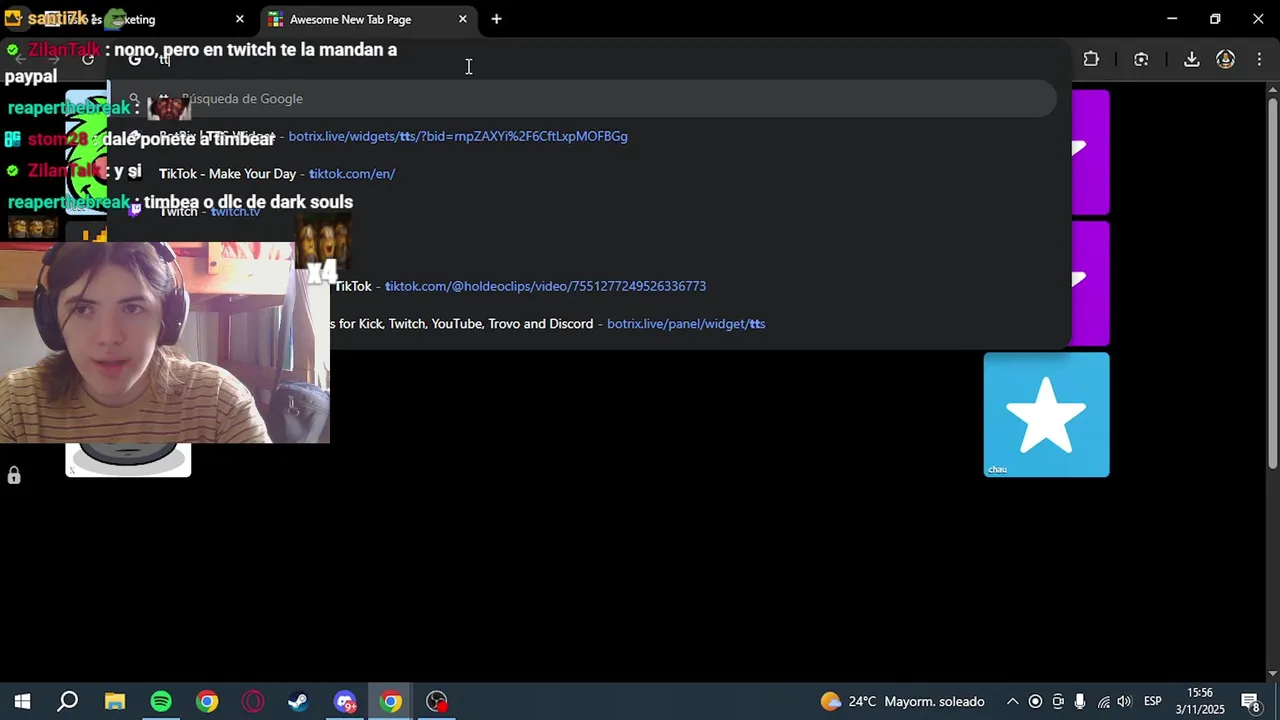Open Spotify from taskbar

click(x=161, y=702)
